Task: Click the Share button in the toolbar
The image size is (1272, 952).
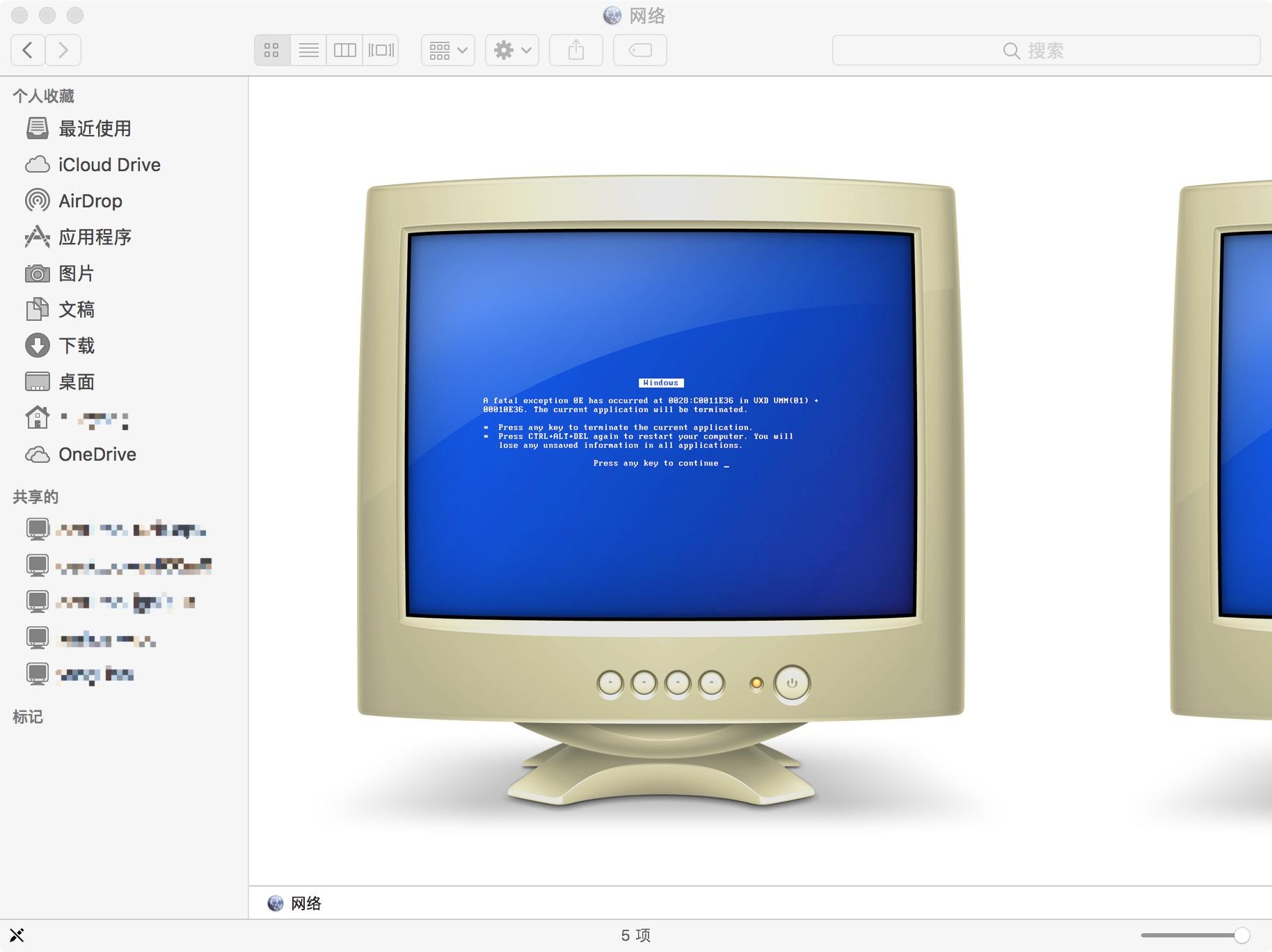Action: click(575, 49)
